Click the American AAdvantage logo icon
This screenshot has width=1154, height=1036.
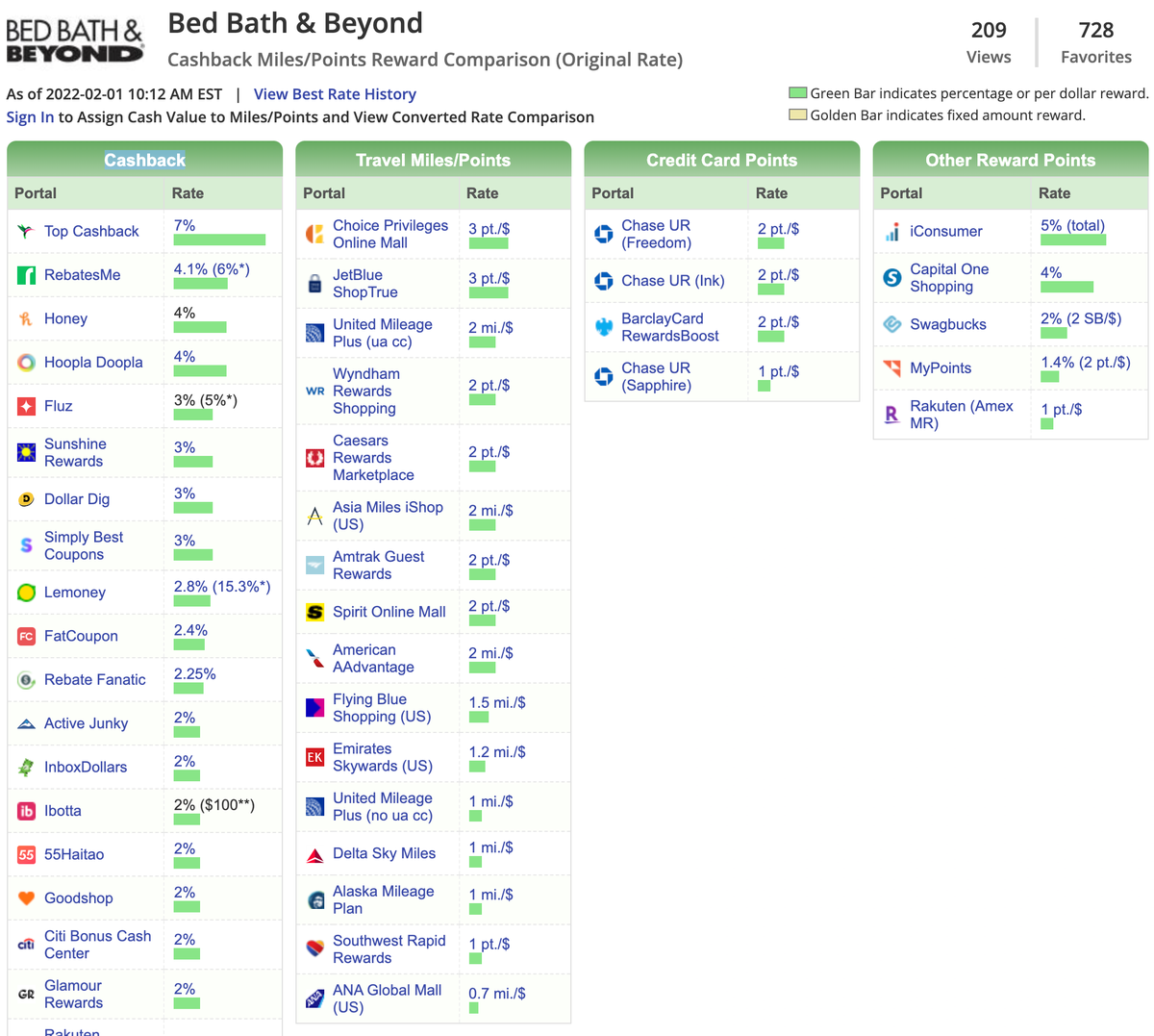coord(313,658)
